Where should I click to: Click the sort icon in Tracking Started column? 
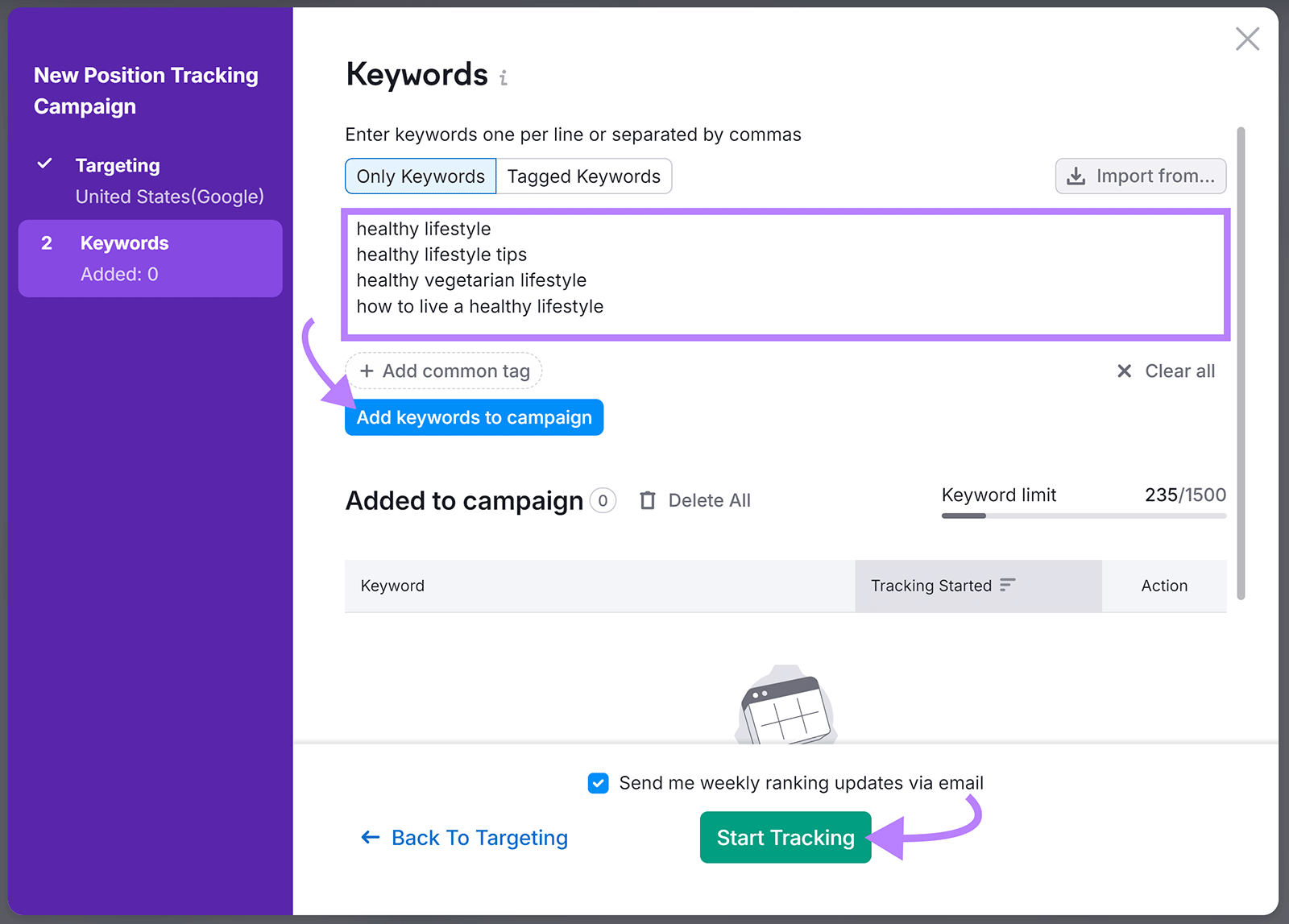pyautogui.click(x=1008, y=585)
